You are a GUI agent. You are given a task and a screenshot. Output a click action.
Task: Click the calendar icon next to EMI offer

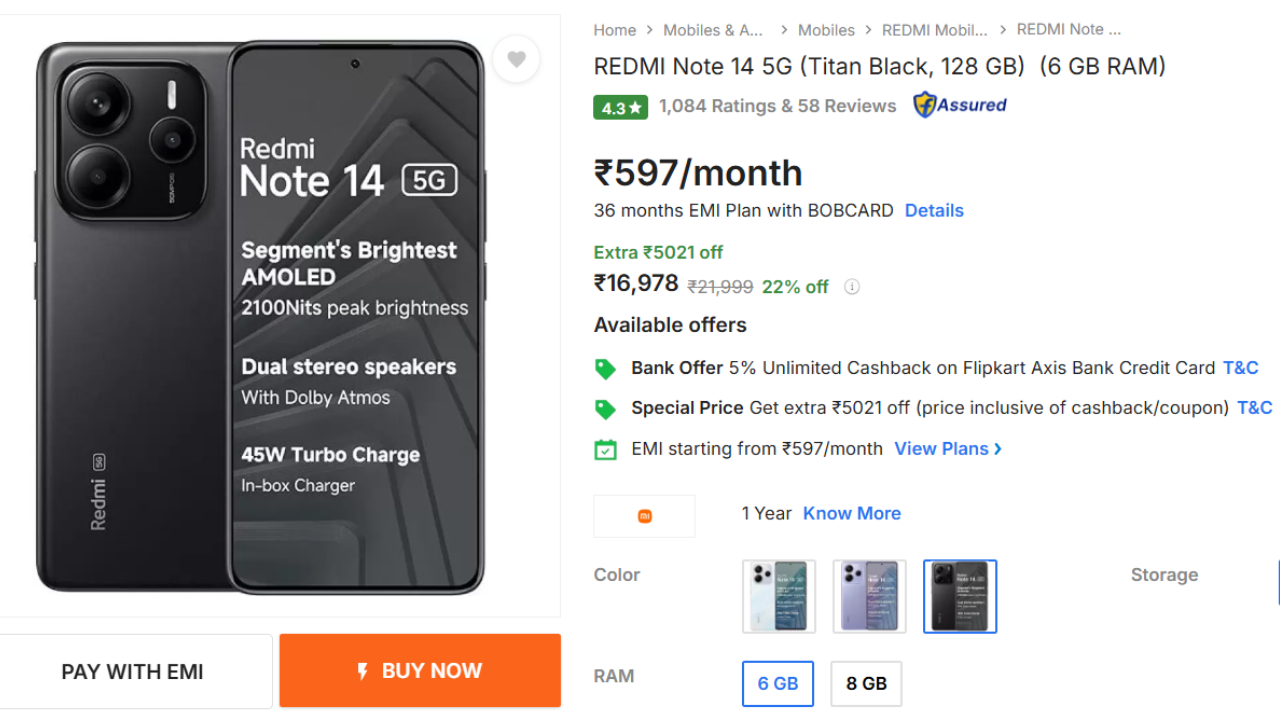click(x=605, y=449)
